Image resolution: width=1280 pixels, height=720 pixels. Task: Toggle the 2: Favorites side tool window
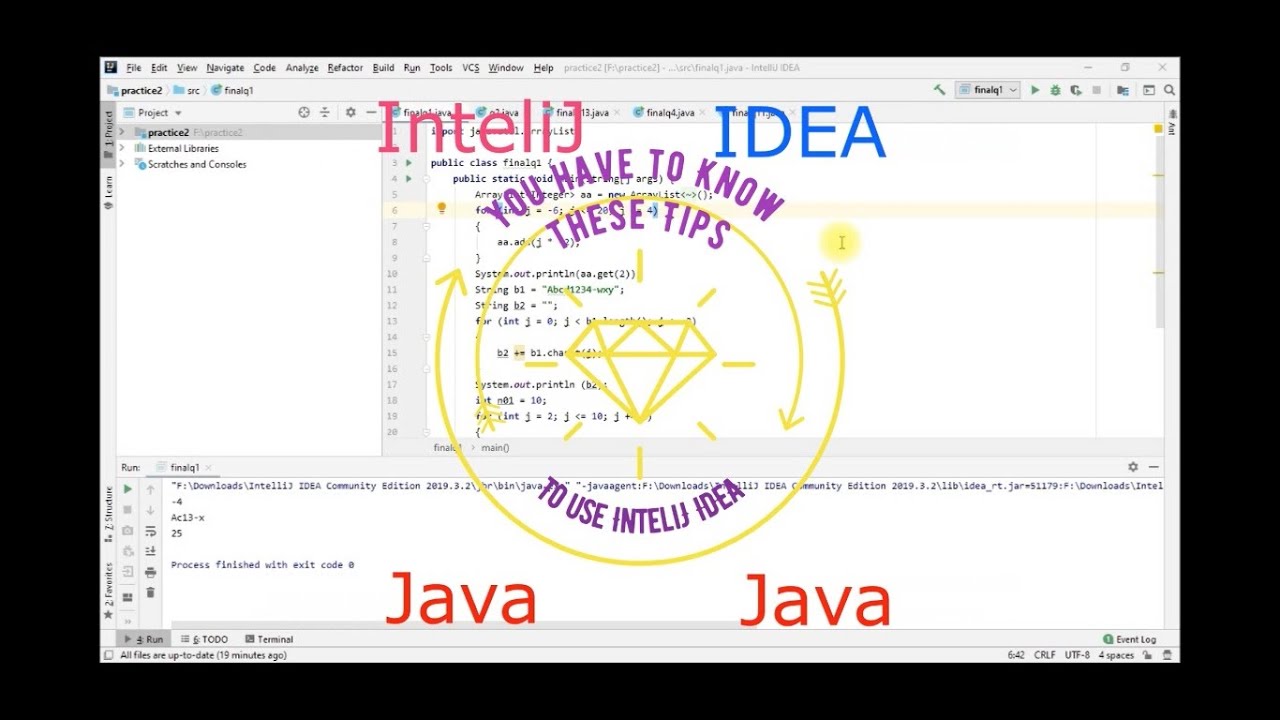[108, 591]
